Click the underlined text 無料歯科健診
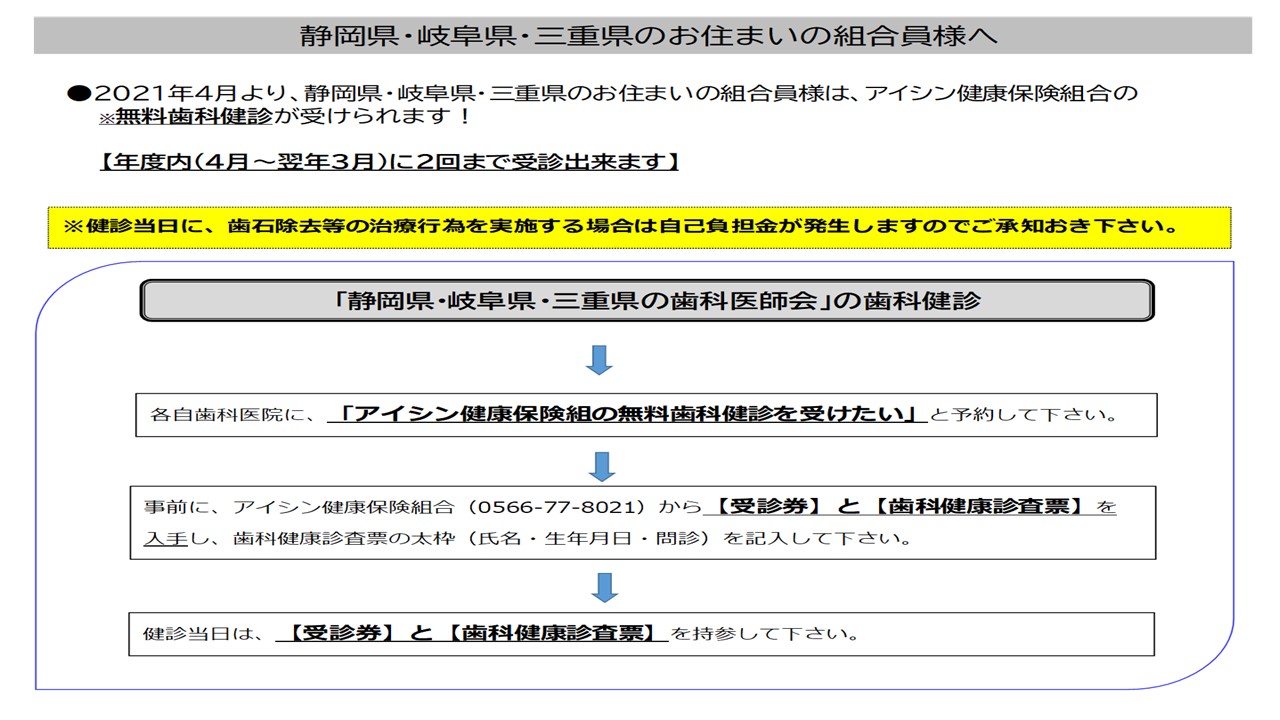Screen dimensions: 1280x720 [194, 116]
